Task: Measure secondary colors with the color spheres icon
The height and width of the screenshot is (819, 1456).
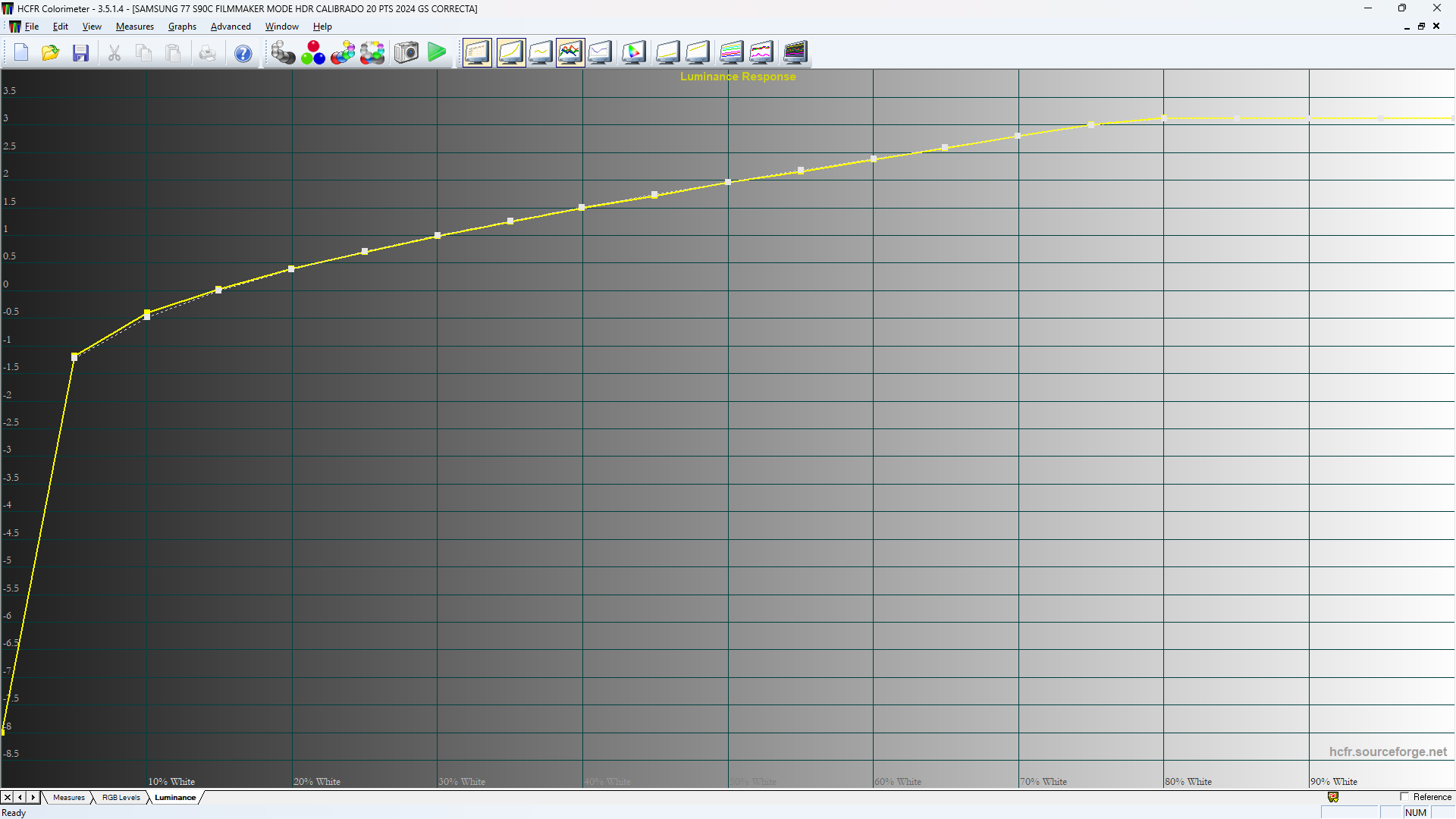Action: [343, 52]
